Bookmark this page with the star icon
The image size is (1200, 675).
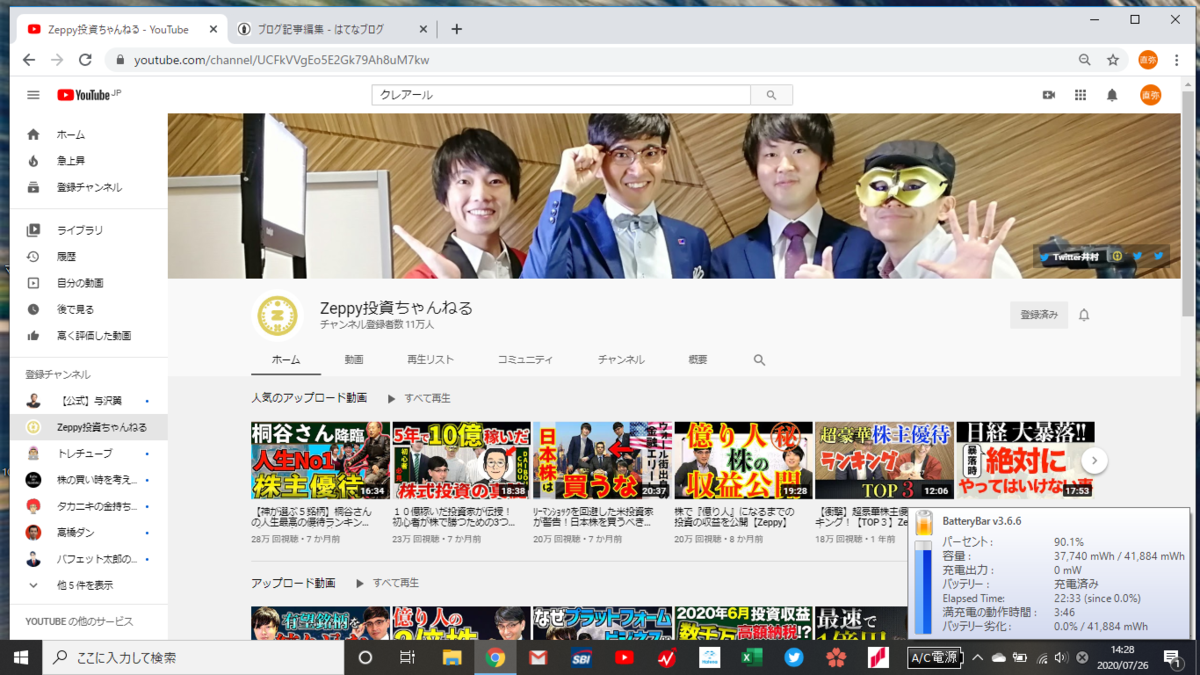point(1112,60)
